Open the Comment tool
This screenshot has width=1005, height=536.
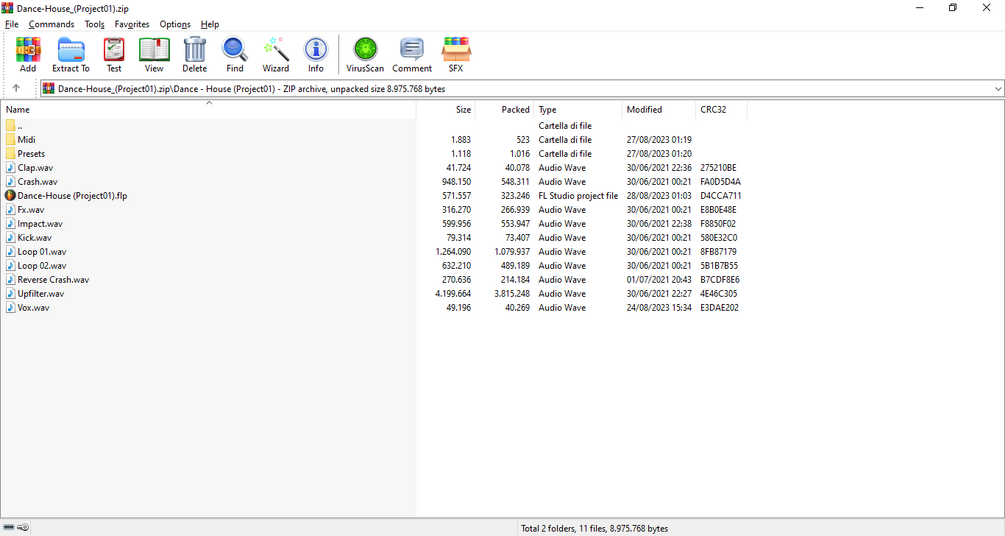412,54
